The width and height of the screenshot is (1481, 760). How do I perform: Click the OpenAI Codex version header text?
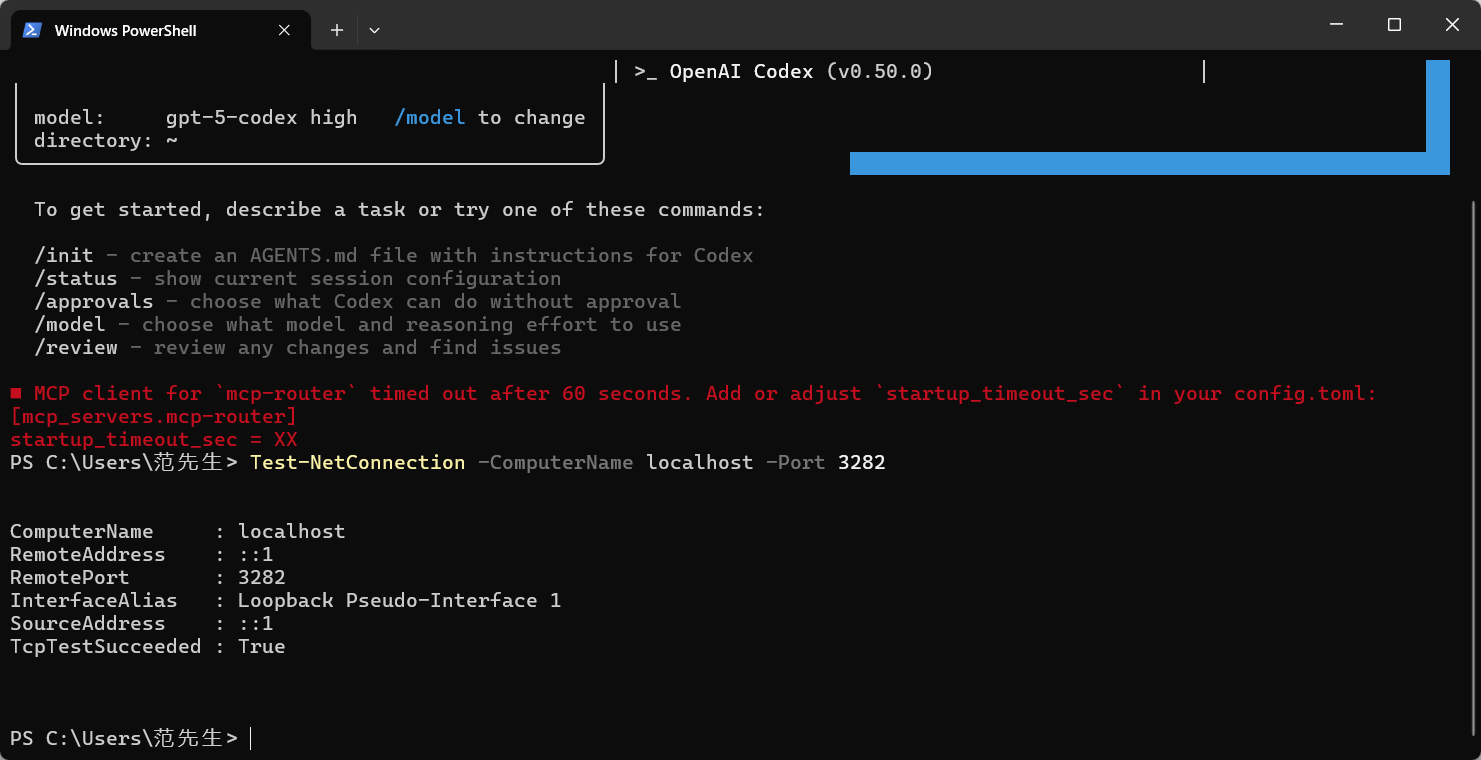783,72
